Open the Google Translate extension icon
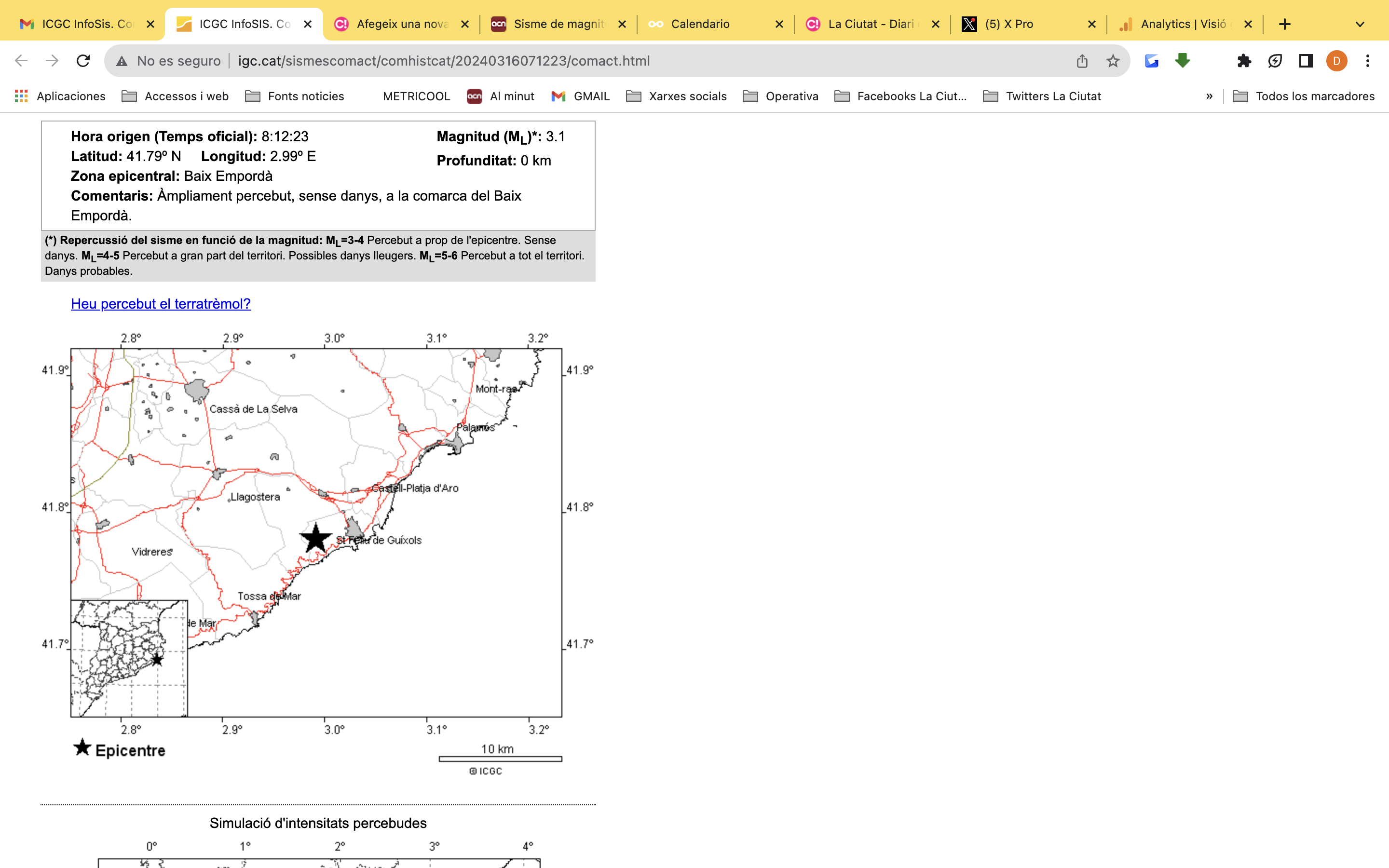 pos(1151,61)
